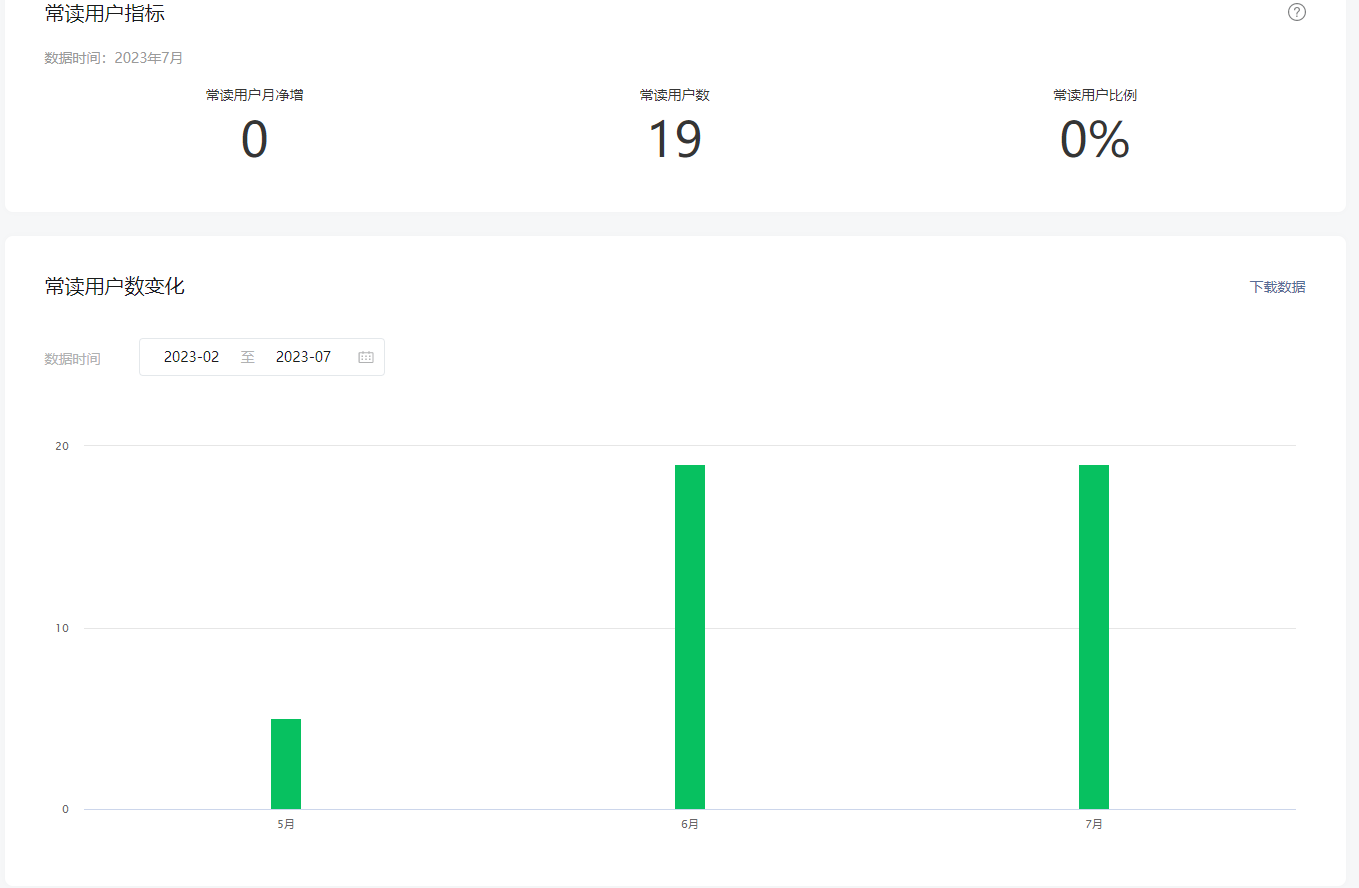Viewport: 1359px width, 888px height.
Task: Select the end month 2023-07 field
Action: 303,357
